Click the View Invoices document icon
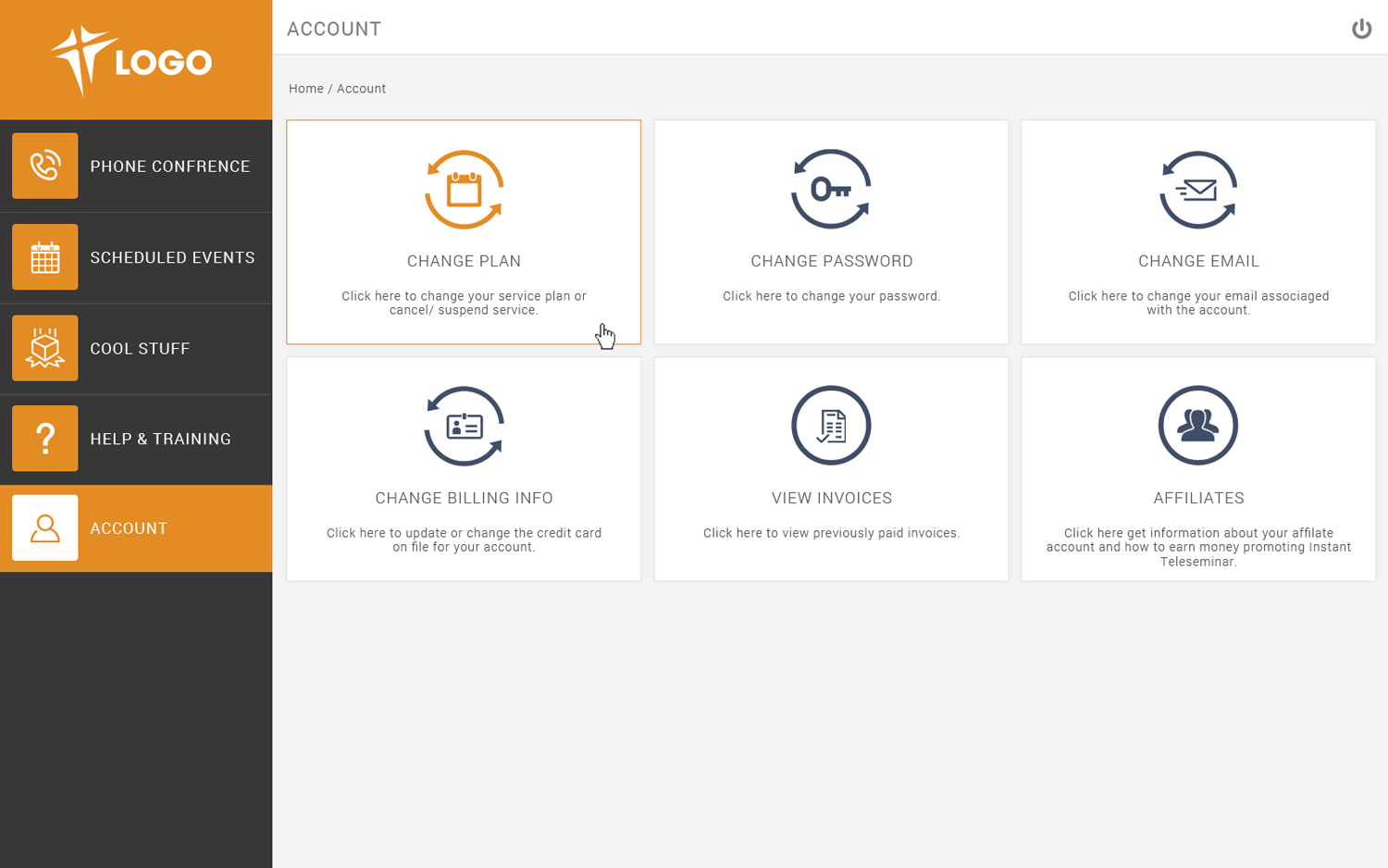Screen dimensions: 1388x868 click(831, 426)
